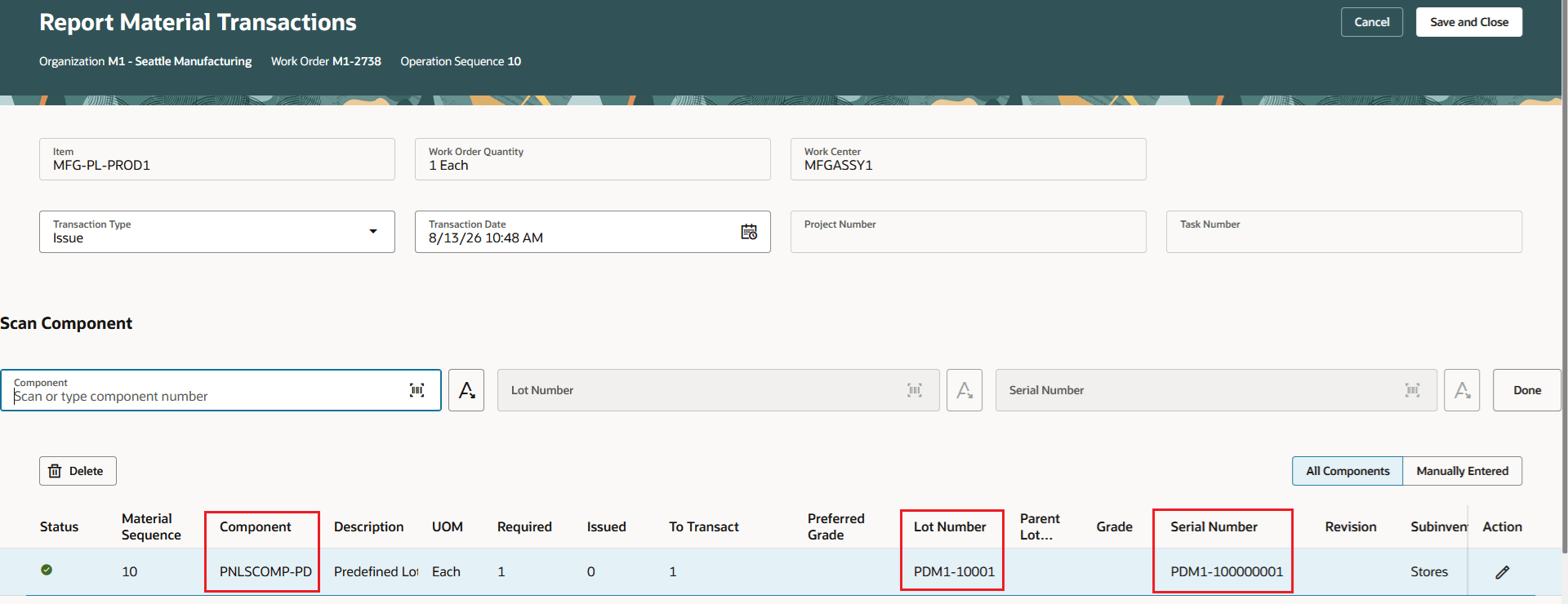1568x604 pixels.
Task: Click the Serial Number barcode scan icon
Action: [x=1413, y=390]
